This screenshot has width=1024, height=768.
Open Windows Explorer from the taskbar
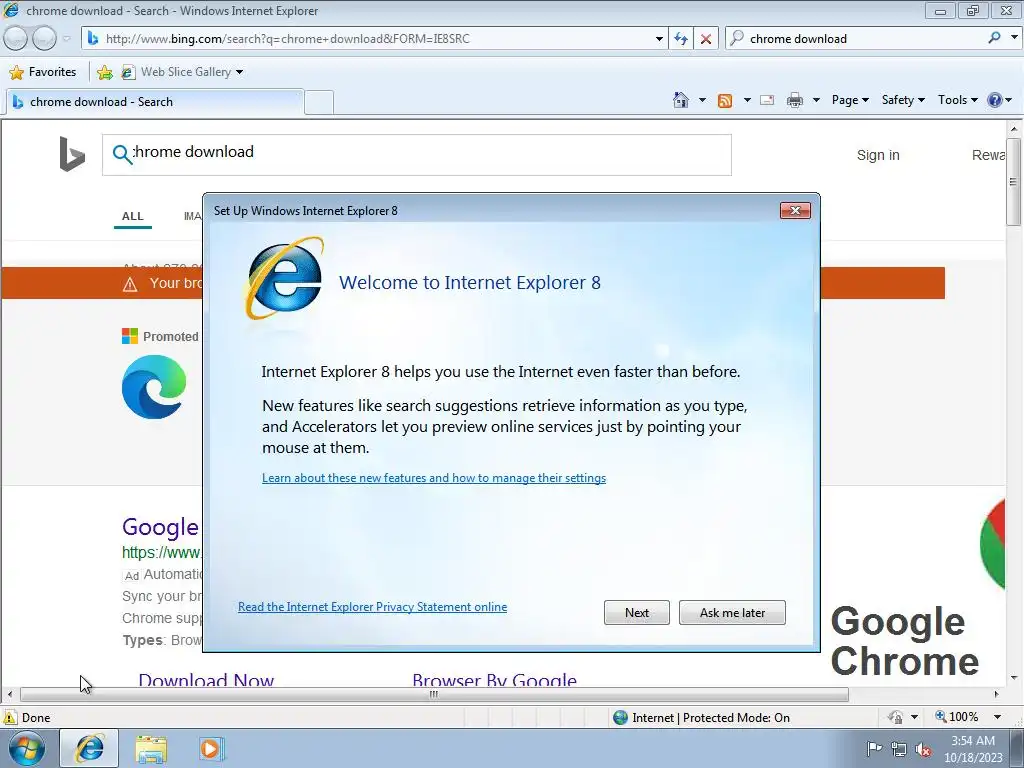[151, 749]
